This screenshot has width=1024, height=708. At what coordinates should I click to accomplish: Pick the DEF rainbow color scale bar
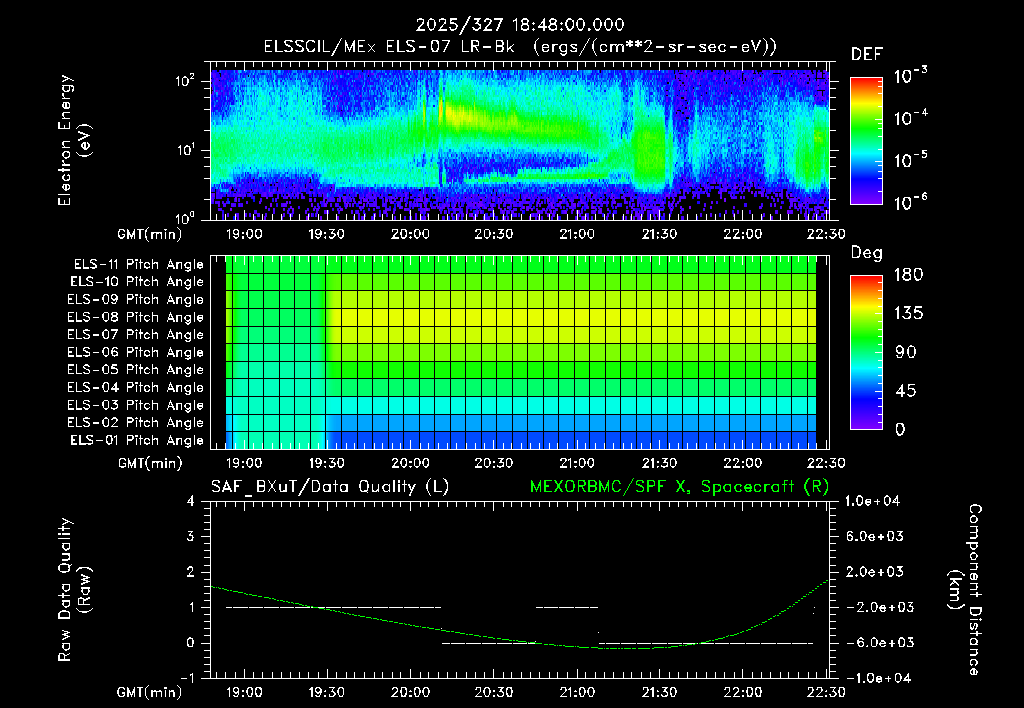866,140
